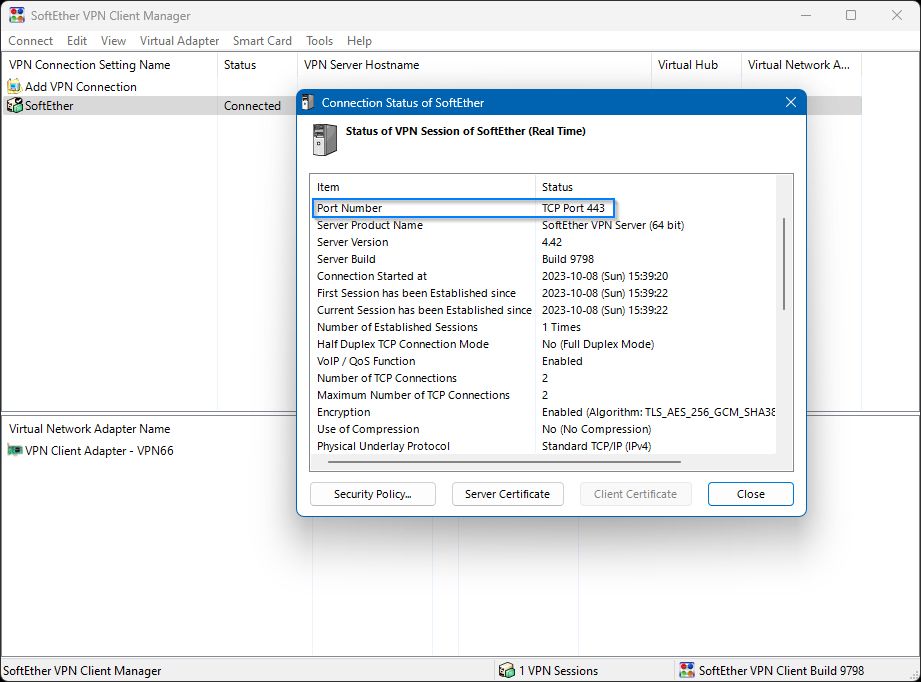921x682 pixels.
Task: Click the VPN Client Adapter VPN66 icon
Action: (x=14, y=451)
